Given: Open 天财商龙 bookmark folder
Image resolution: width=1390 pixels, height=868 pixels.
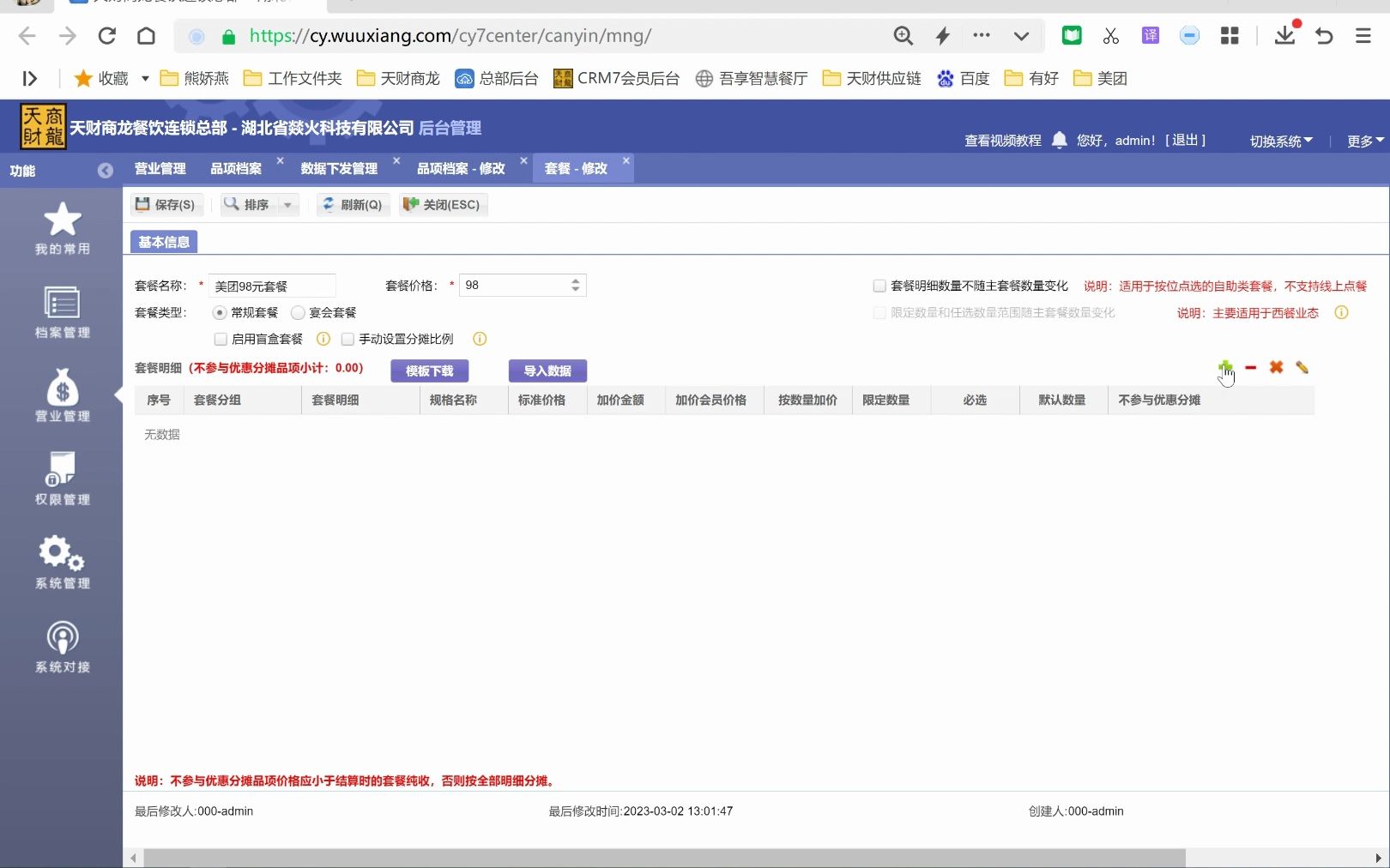Looking at the screenshot, I should [398, 79].
